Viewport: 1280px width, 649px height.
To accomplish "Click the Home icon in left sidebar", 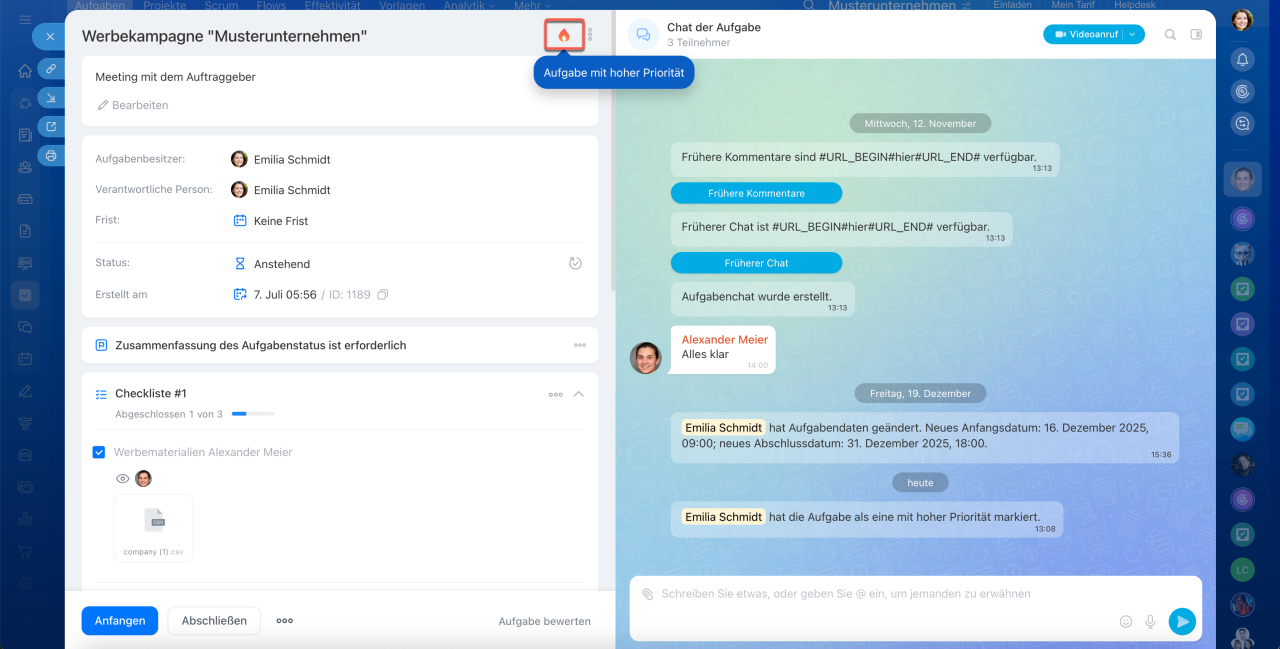I will tap(25, 71).
